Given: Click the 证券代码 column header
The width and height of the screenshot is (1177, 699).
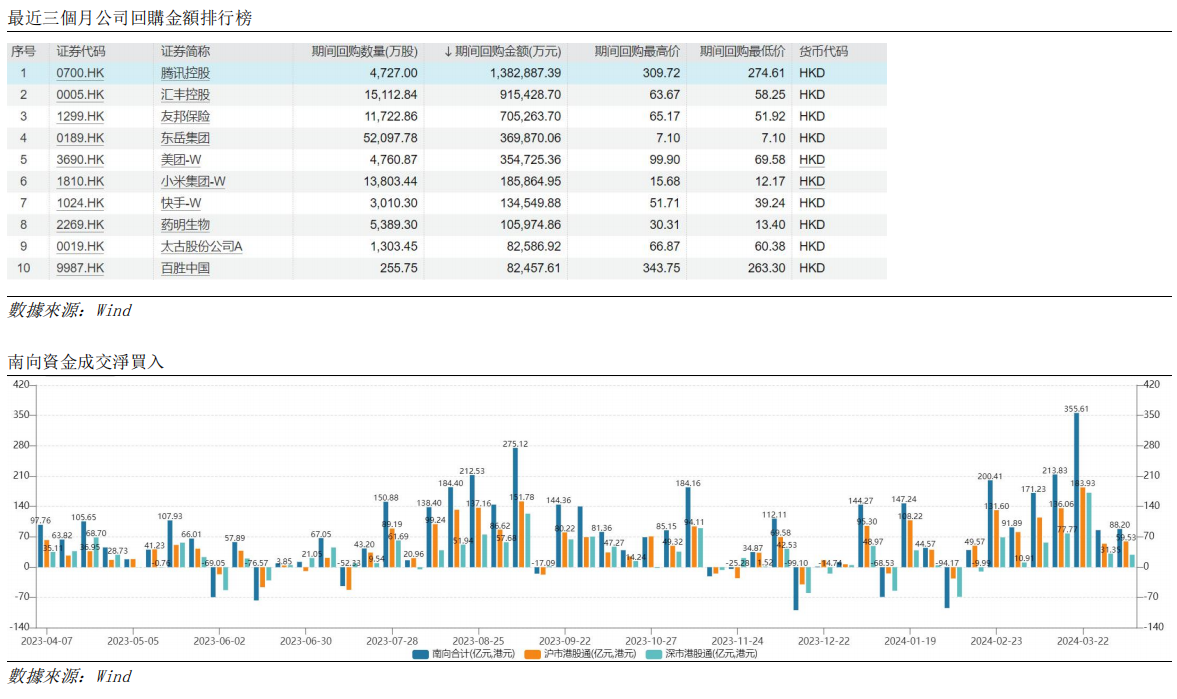Looking at the screenshot, I should pos(81,52).
